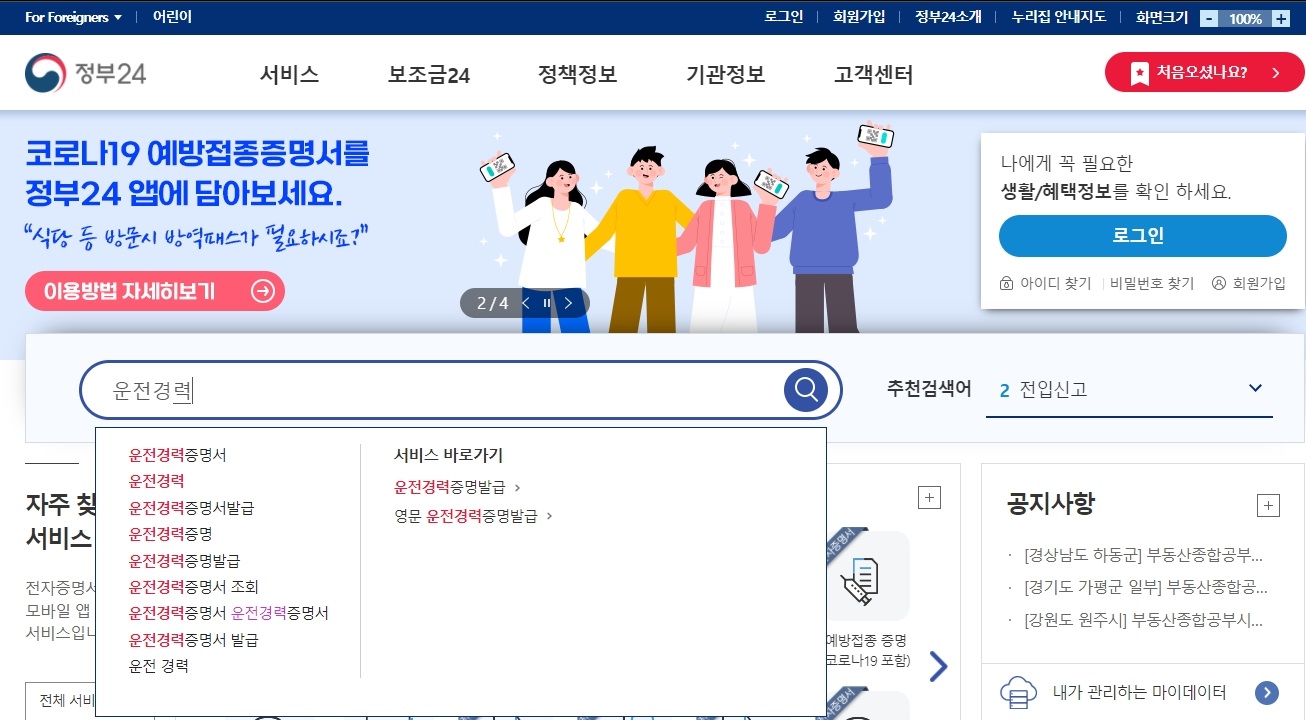
Task: Select suggestion 운전경력증명
Action: tap(171, 534)
